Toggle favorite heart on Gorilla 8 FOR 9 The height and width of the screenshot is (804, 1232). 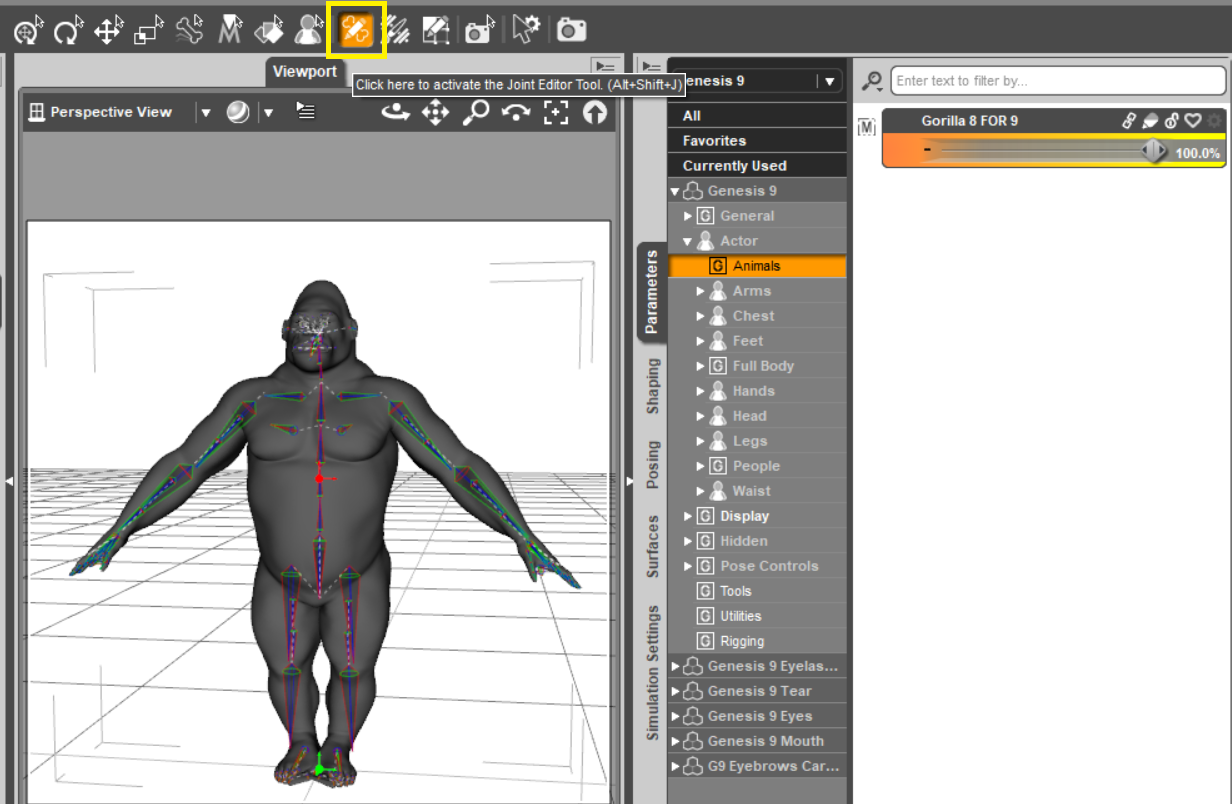pos(1192,121)
